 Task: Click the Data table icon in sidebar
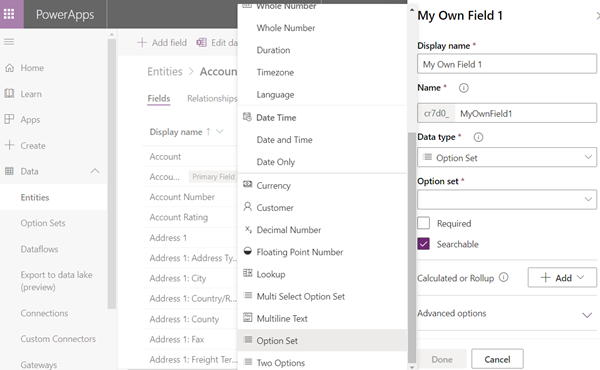(x=10, y=171)
